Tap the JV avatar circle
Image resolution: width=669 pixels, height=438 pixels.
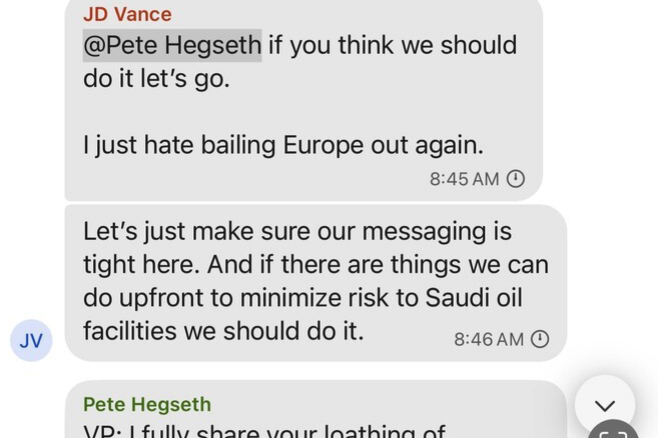[31, 340]
